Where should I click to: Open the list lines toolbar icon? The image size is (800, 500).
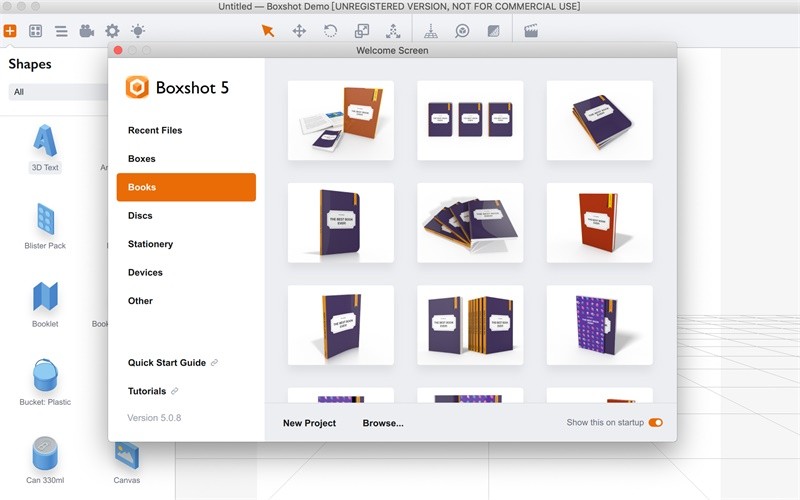click(61, 31)
